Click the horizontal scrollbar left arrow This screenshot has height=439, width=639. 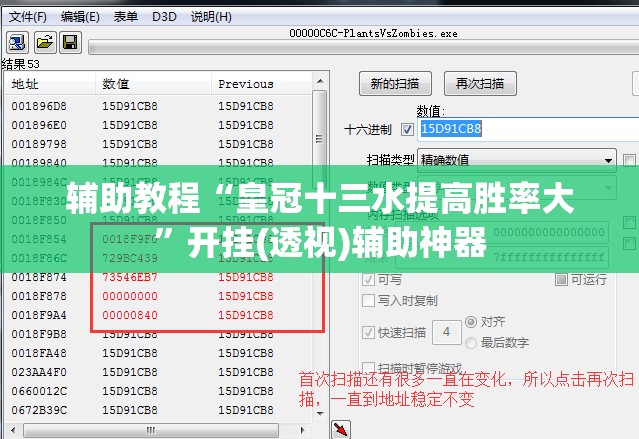pyautogui.click(x=13, y=430)
